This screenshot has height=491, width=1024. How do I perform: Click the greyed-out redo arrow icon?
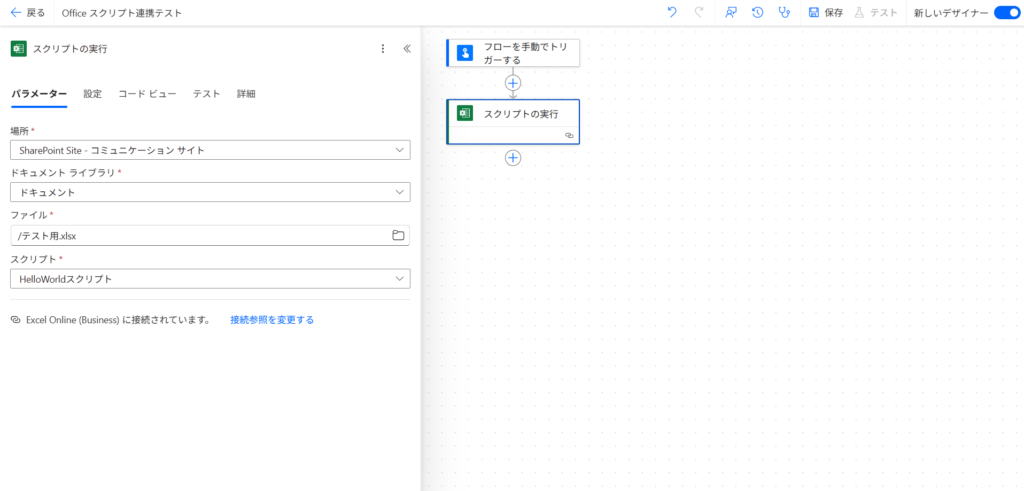699,12
